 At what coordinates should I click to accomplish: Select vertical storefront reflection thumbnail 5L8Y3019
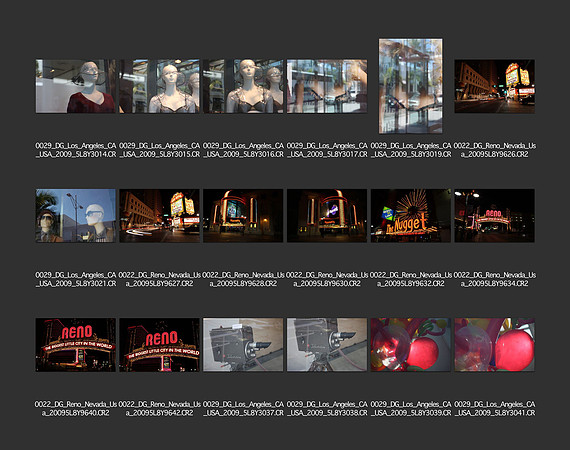point(411,86)
